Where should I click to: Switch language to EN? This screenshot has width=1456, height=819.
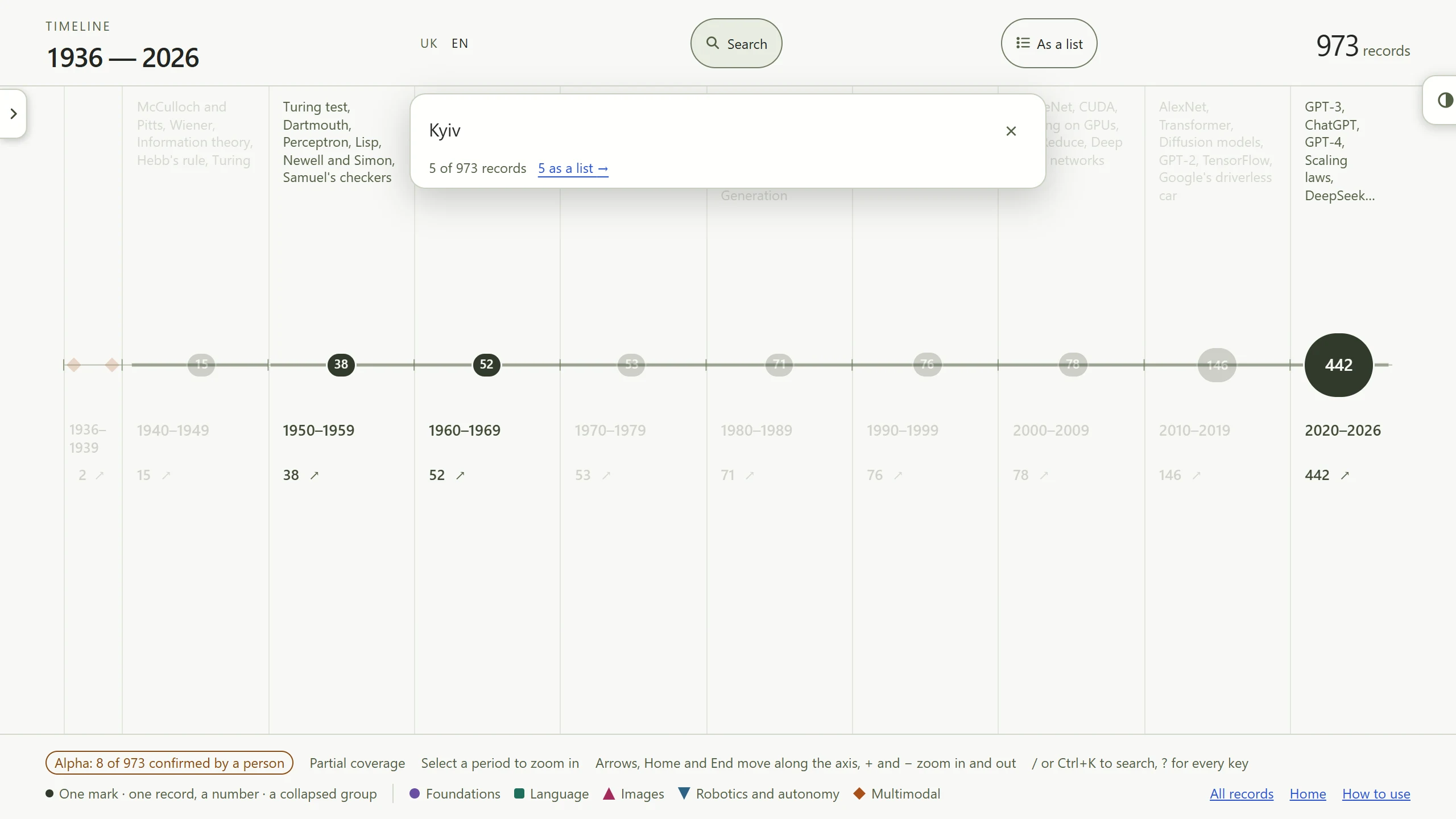(x=460, y=44)
